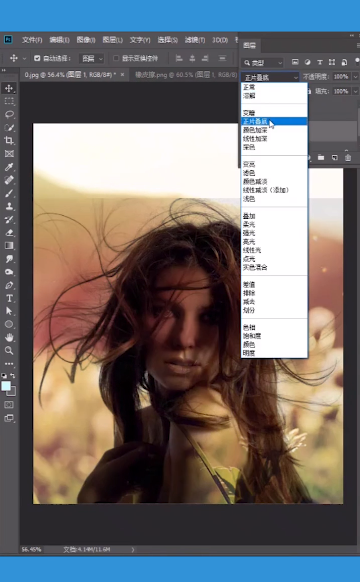Select the Eyedropper tool
The width and height of the screenshot is (360, 582).
[x=9, y=167]
